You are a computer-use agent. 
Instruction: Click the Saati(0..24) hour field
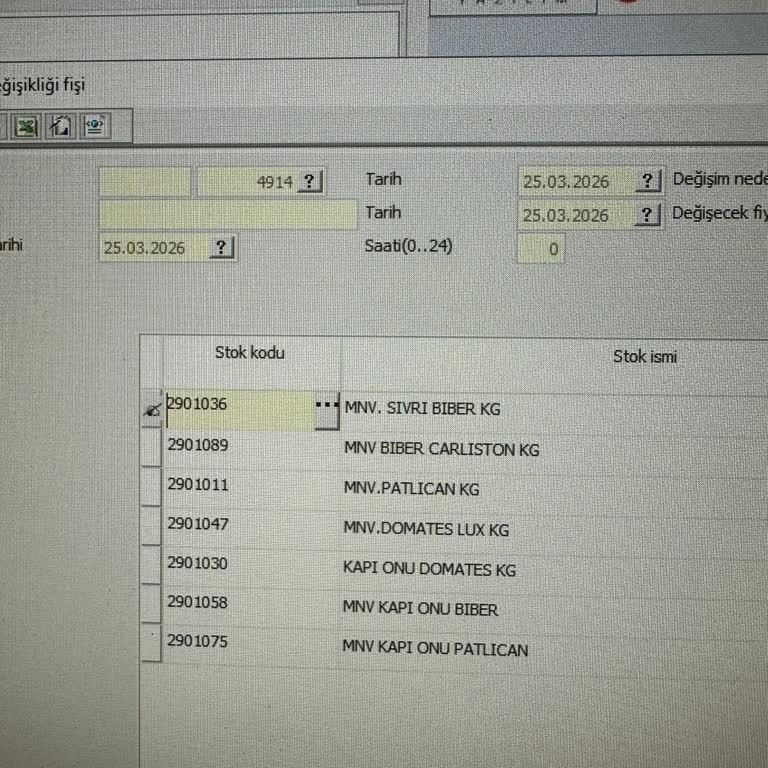541,248
